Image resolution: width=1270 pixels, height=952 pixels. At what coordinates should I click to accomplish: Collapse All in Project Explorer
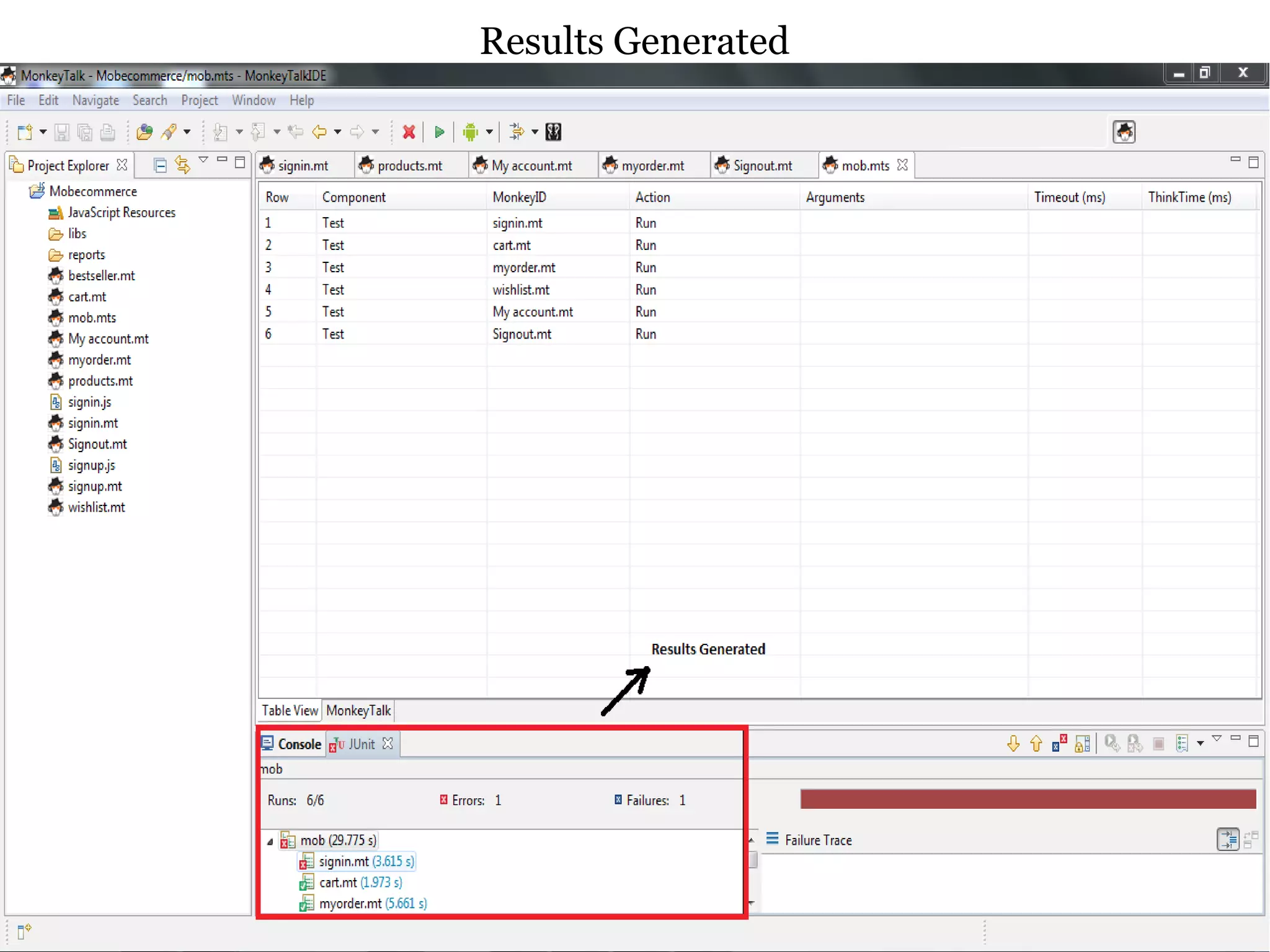(160, 165)
